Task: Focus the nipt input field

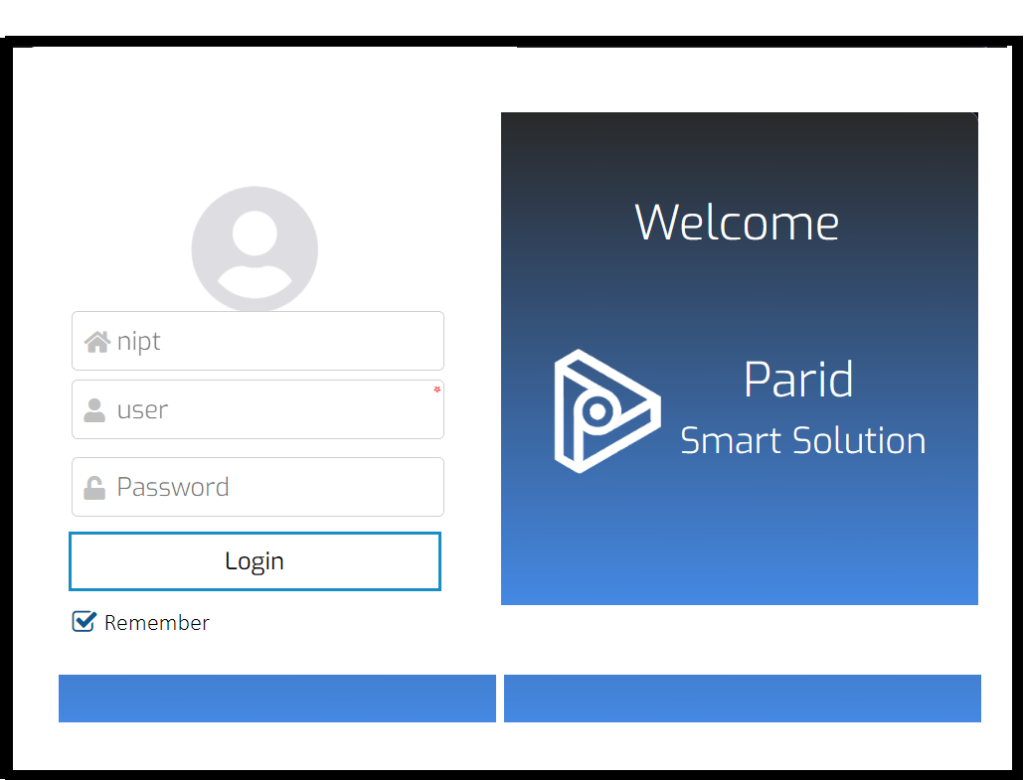Action: (x=258, y=341)
